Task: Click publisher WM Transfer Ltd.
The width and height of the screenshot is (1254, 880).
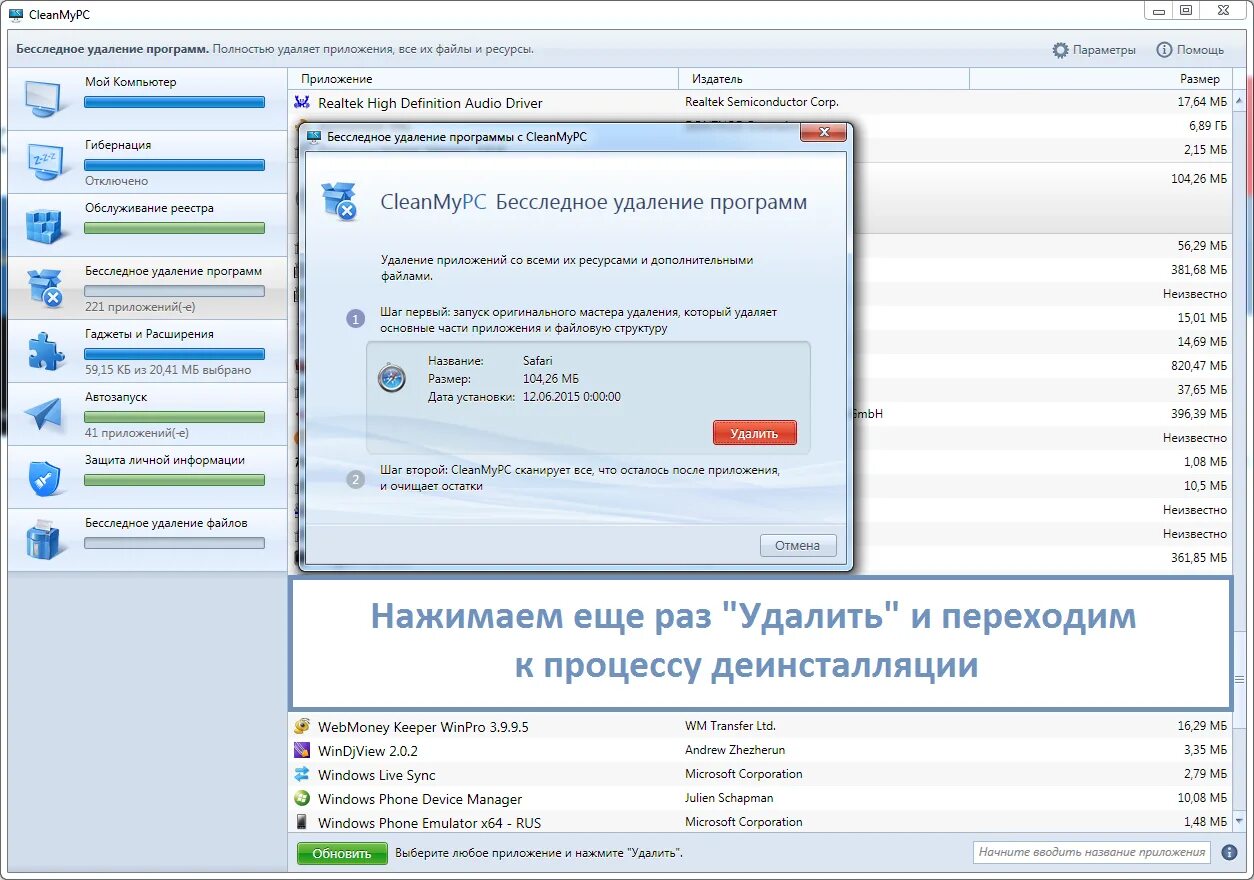Action: pos(730,726)
